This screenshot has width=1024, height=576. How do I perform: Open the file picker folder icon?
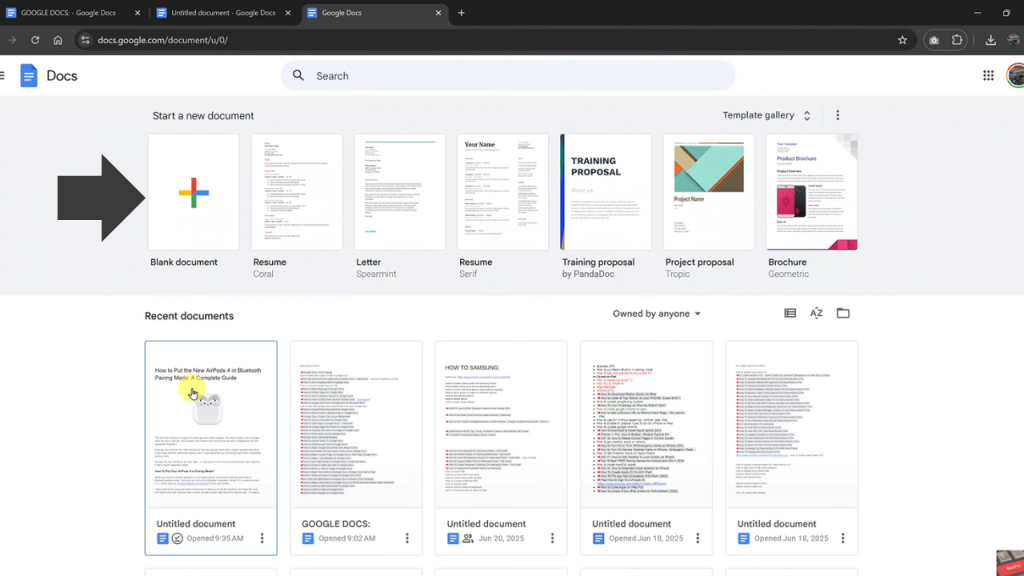point(843,313)
